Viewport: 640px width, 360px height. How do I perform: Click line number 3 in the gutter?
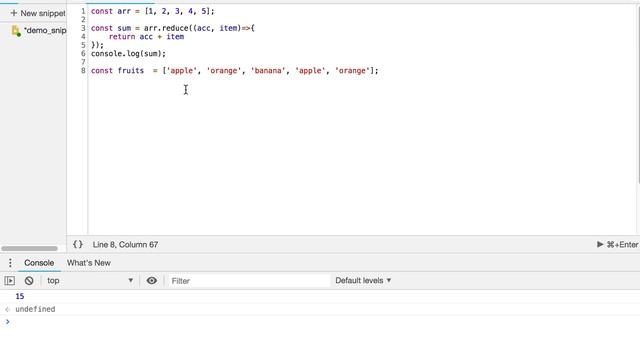coord(83,28)
